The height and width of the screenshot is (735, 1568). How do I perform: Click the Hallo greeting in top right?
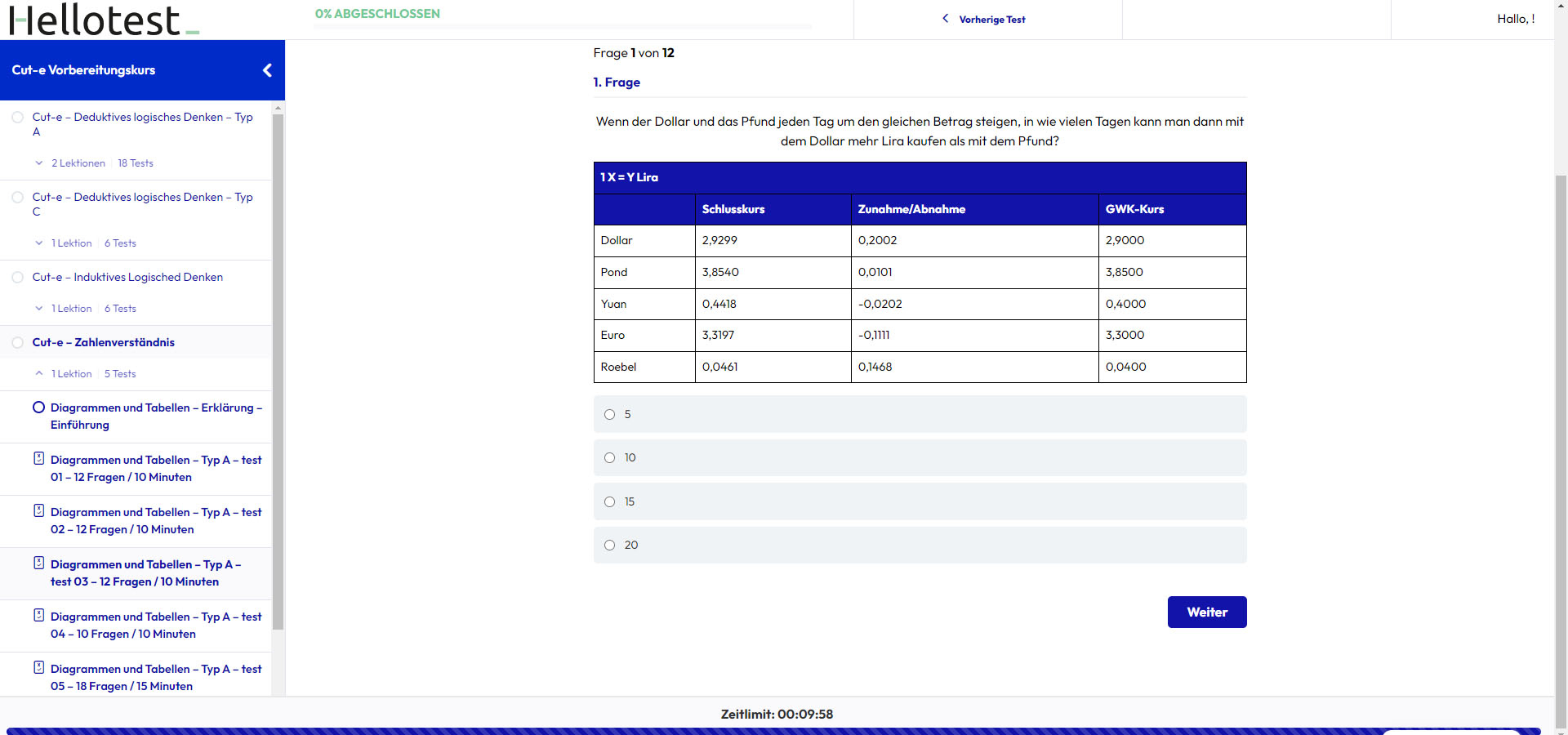coord(1516,19)
